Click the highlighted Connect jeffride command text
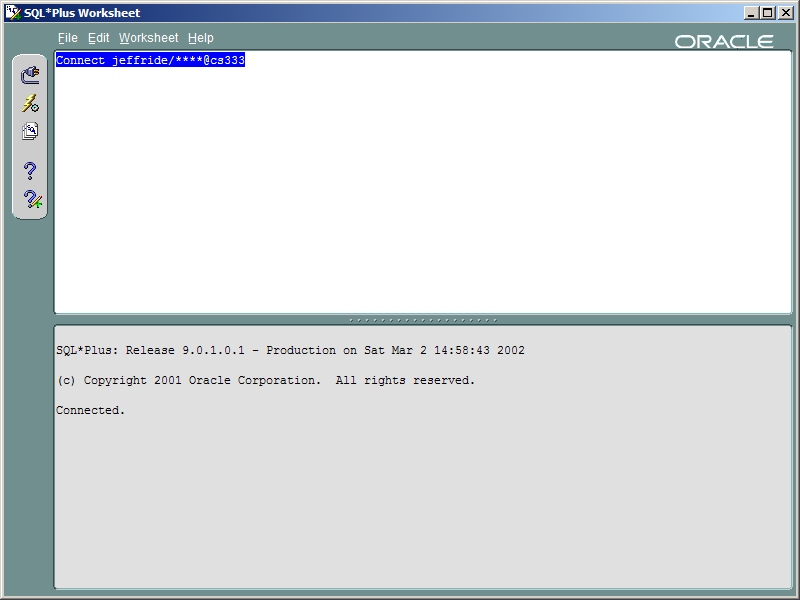The height and width of the screenshot is (600, 800). 150,61
